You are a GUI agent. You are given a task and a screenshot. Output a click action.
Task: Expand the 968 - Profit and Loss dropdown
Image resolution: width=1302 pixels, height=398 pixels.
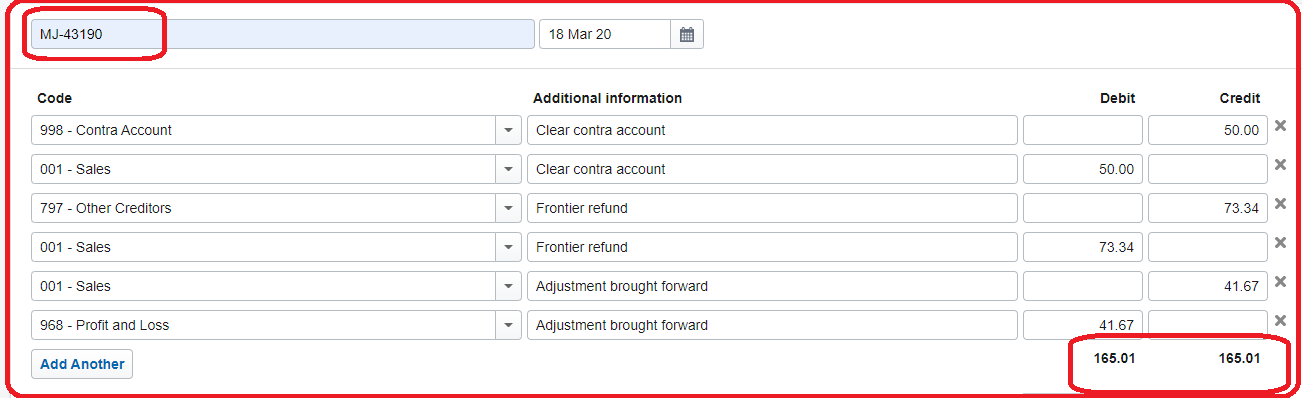point(508,325)
